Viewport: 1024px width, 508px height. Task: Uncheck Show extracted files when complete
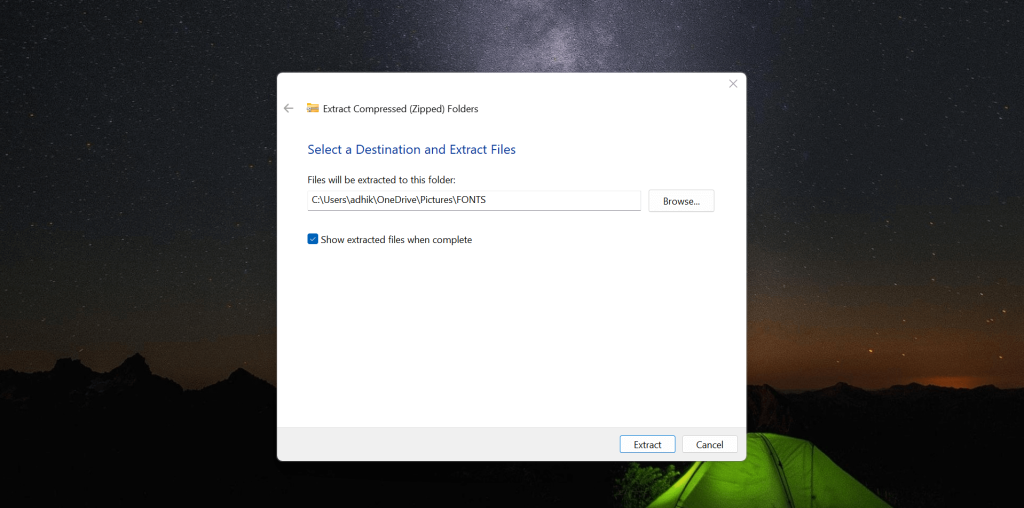tap(313, 239)
